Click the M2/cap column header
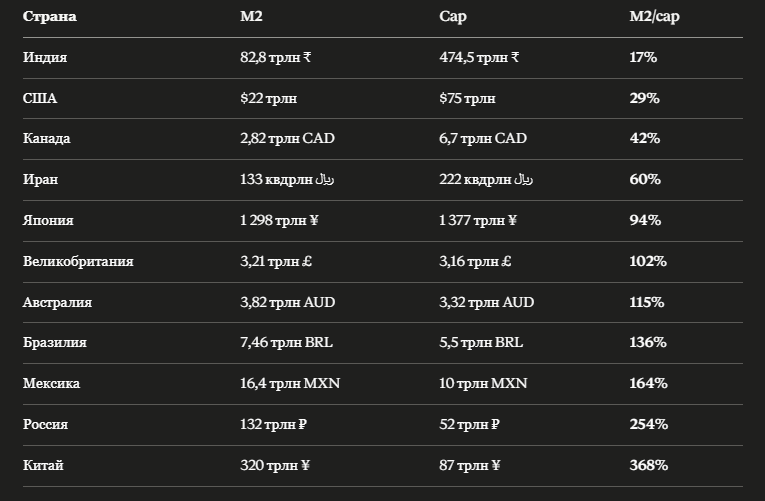765x501 pixels. point(654,17)
